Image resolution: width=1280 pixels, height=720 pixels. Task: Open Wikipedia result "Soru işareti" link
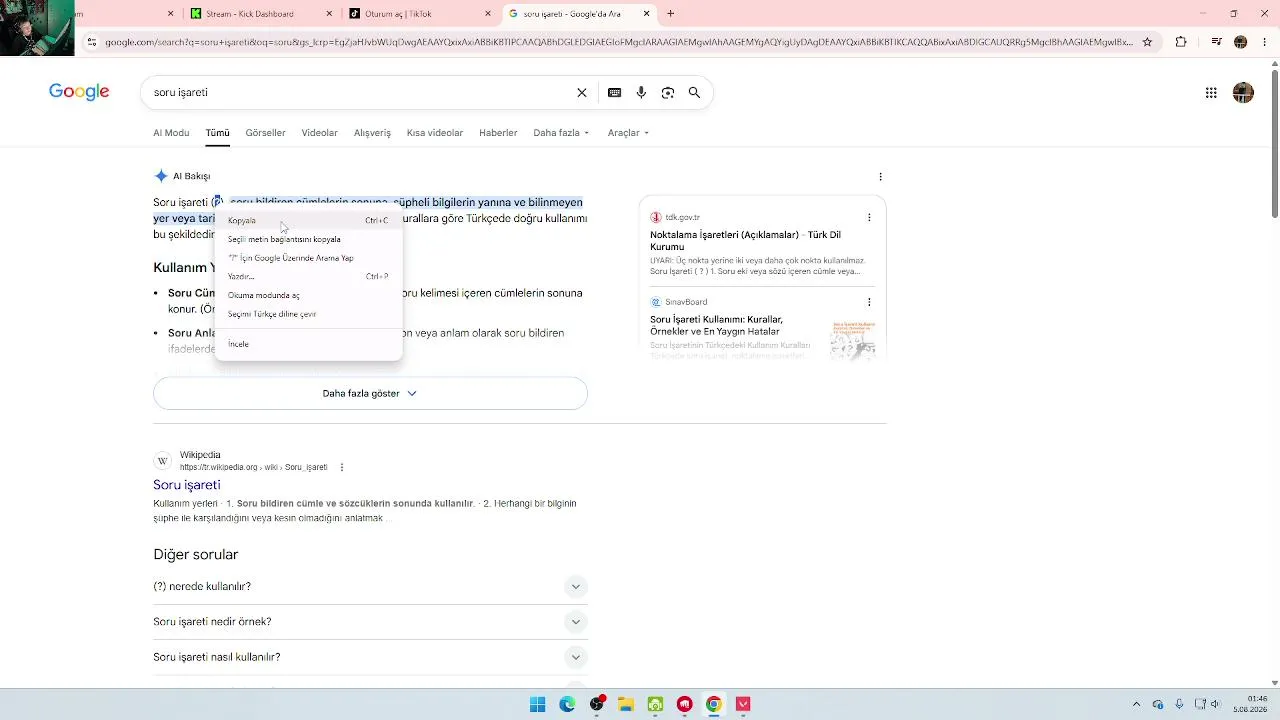187,485
